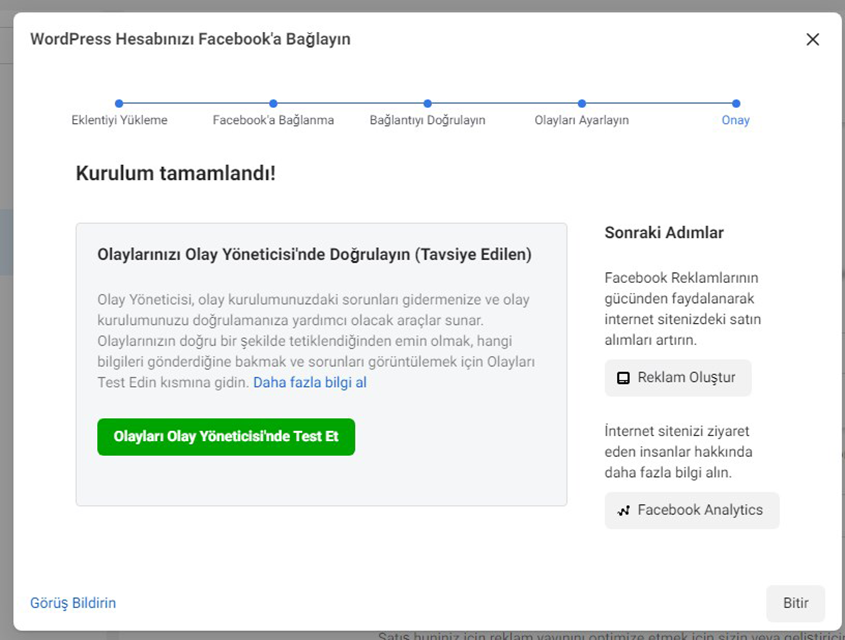Image resolution: width=845 pixels, height=640 pixels.
Task: Start Olayları Olay Yöneticisi'nde Test Et
Action: (x=226, y=436)
